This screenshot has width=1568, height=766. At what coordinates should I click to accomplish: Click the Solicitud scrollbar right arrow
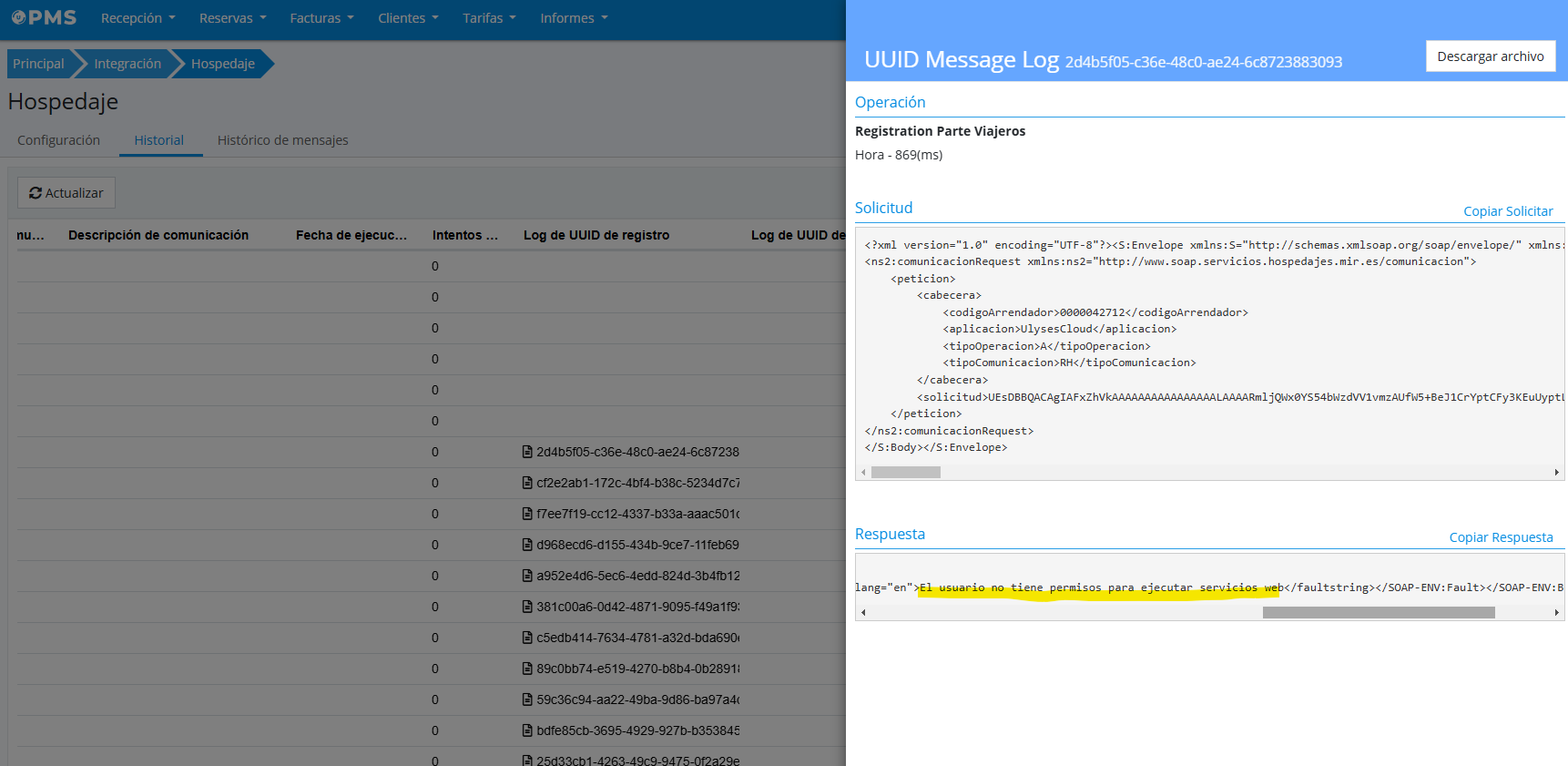tap(1556, 473)
